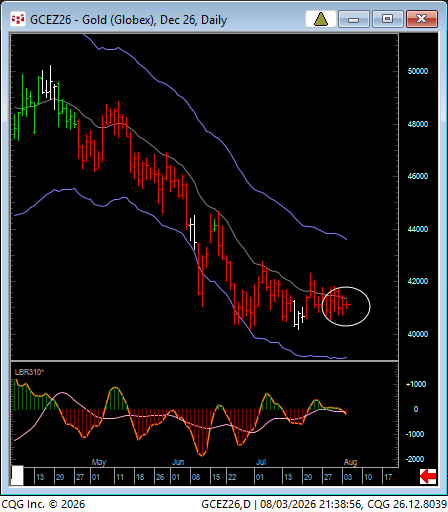Click the -2000 oscillator scale label
The width and height of the screenshot is (448, 512).
(x=415, y=459)
